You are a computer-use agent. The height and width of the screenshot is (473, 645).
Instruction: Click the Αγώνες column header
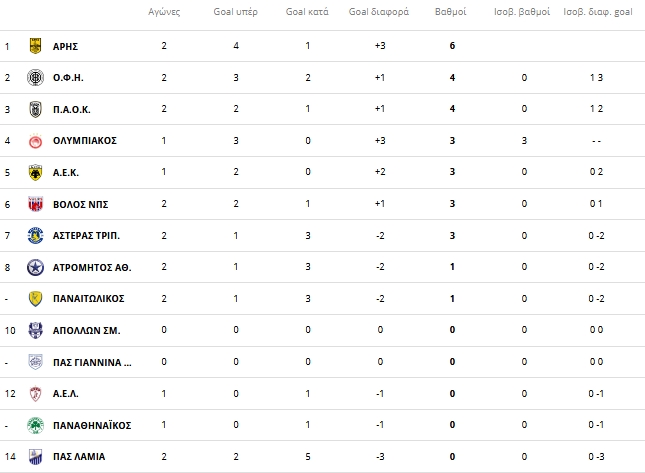pos(164,12)
